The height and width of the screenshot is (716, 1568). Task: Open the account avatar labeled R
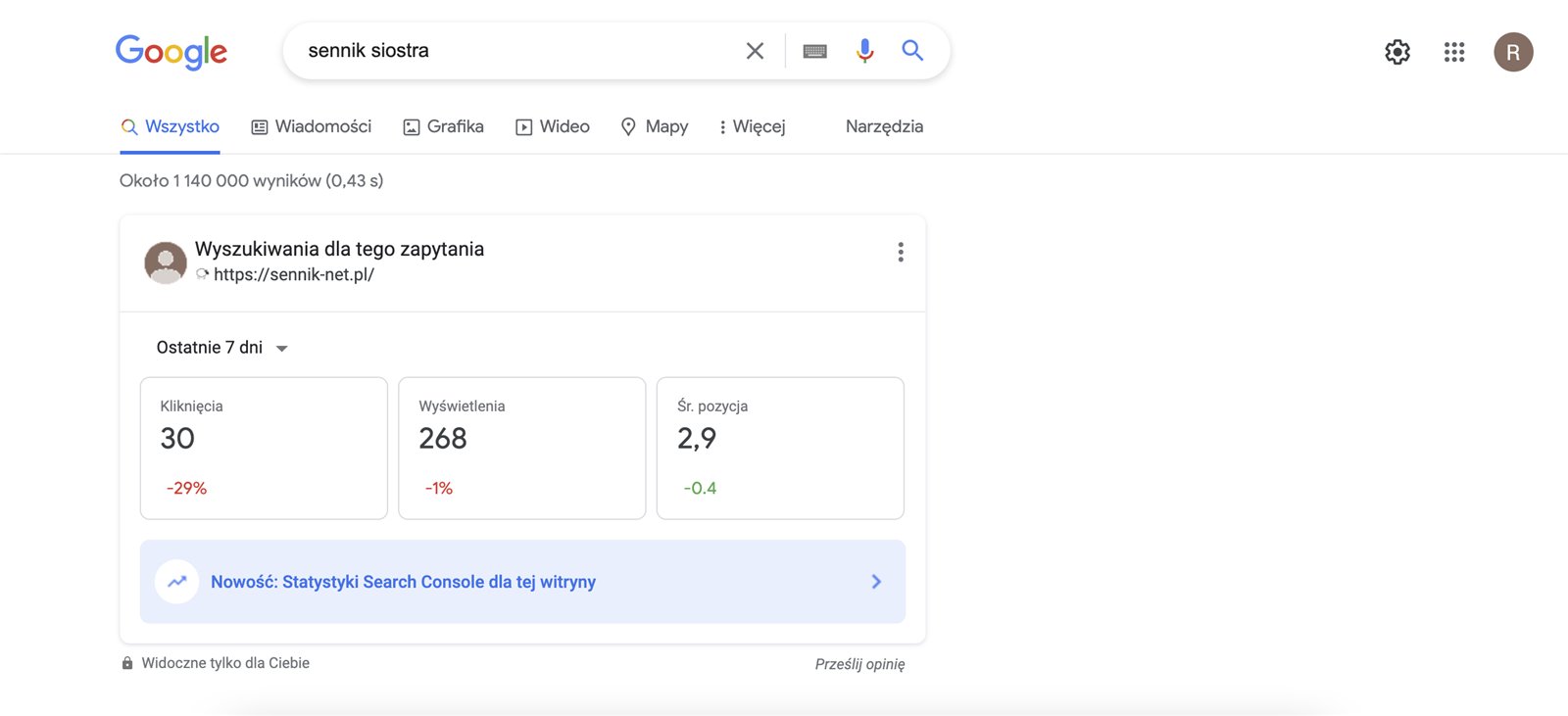(x=1513, y=52)
